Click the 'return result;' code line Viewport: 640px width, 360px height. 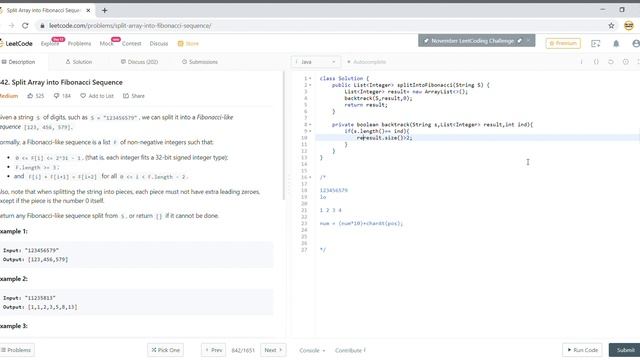(366, 105)
